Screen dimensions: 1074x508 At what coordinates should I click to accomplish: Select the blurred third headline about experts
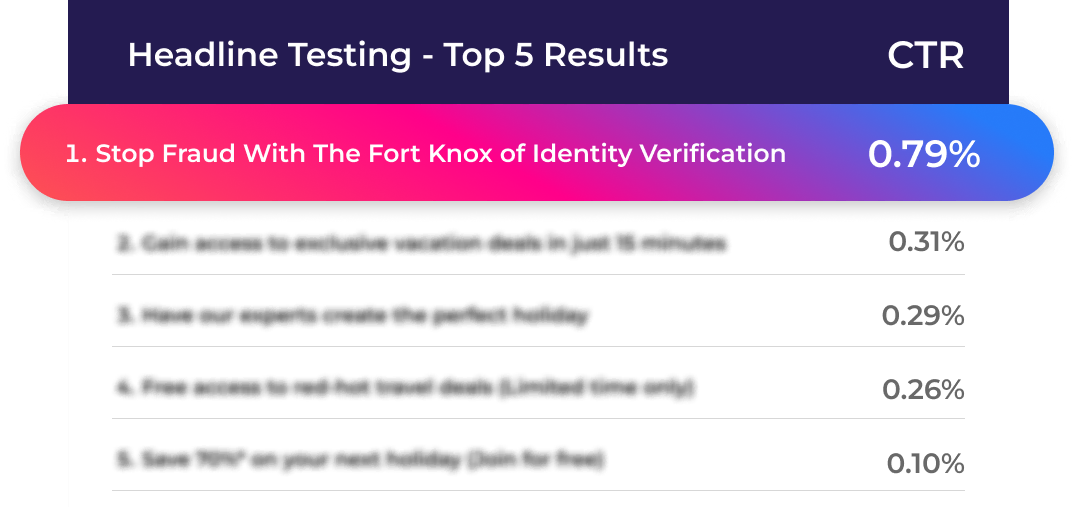(x=352, y=316)
